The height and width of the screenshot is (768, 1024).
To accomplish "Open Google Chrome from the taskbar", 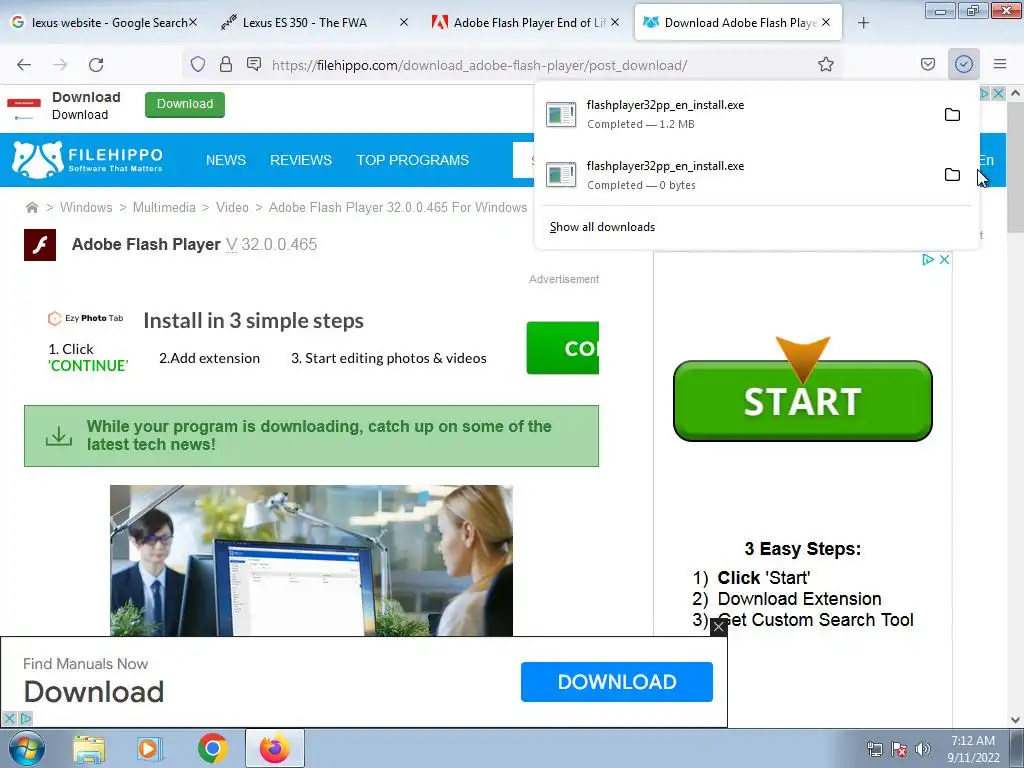I will click(212, 748).
